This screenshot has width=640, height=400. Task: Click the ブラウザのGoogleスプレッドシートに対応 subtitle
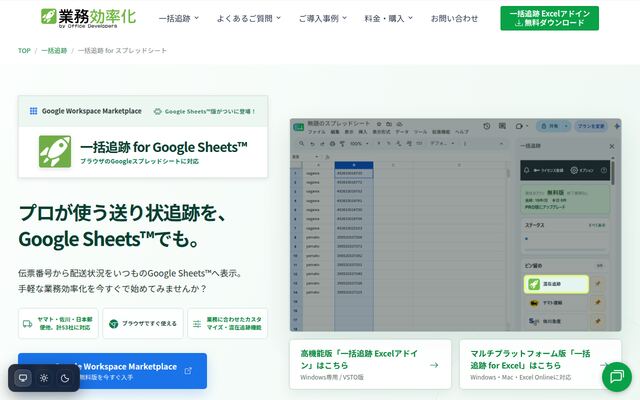point(140,161)
